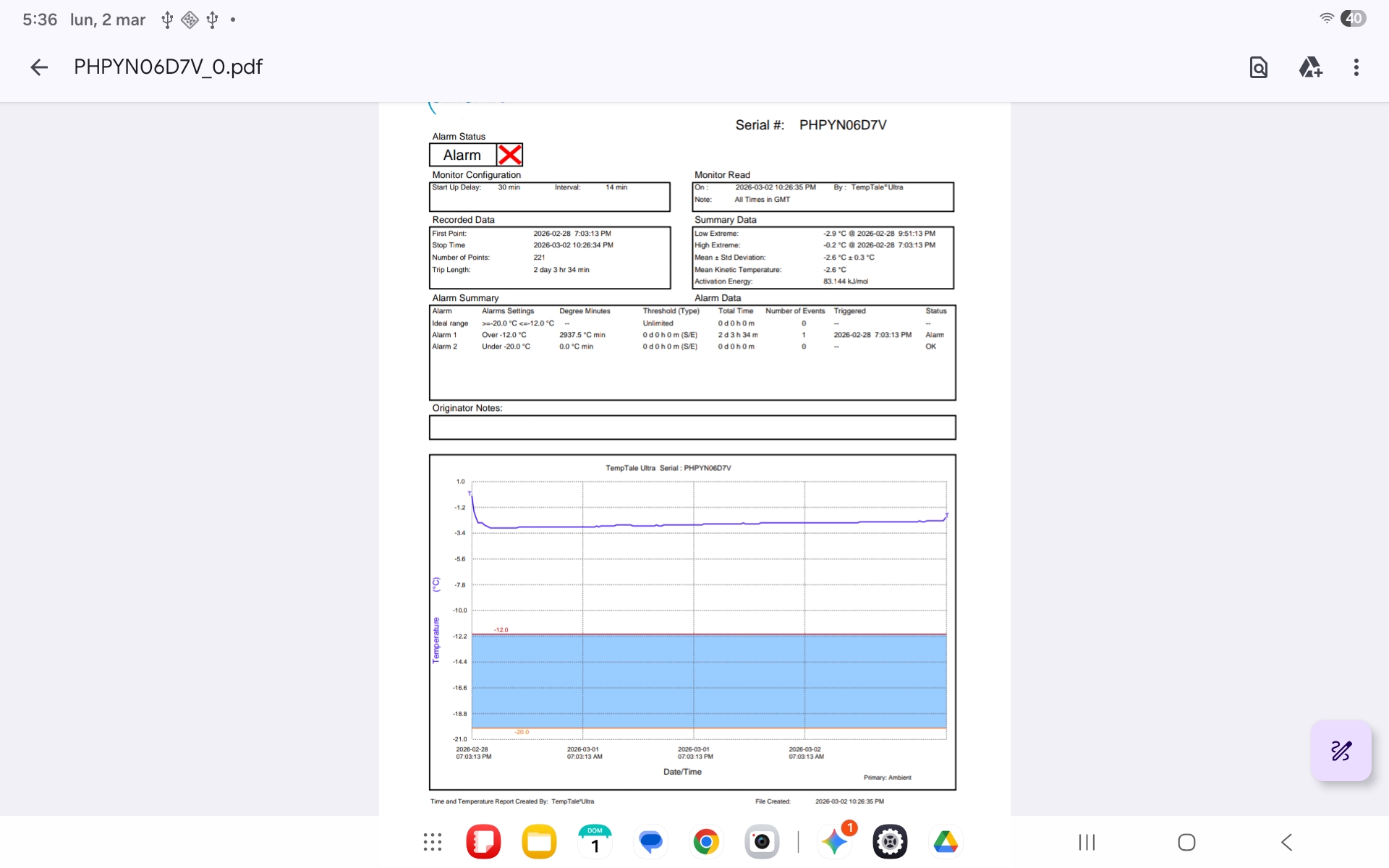
Task: Tap the PHPYN06D7V_0.pdf file title
Action: 168,67
